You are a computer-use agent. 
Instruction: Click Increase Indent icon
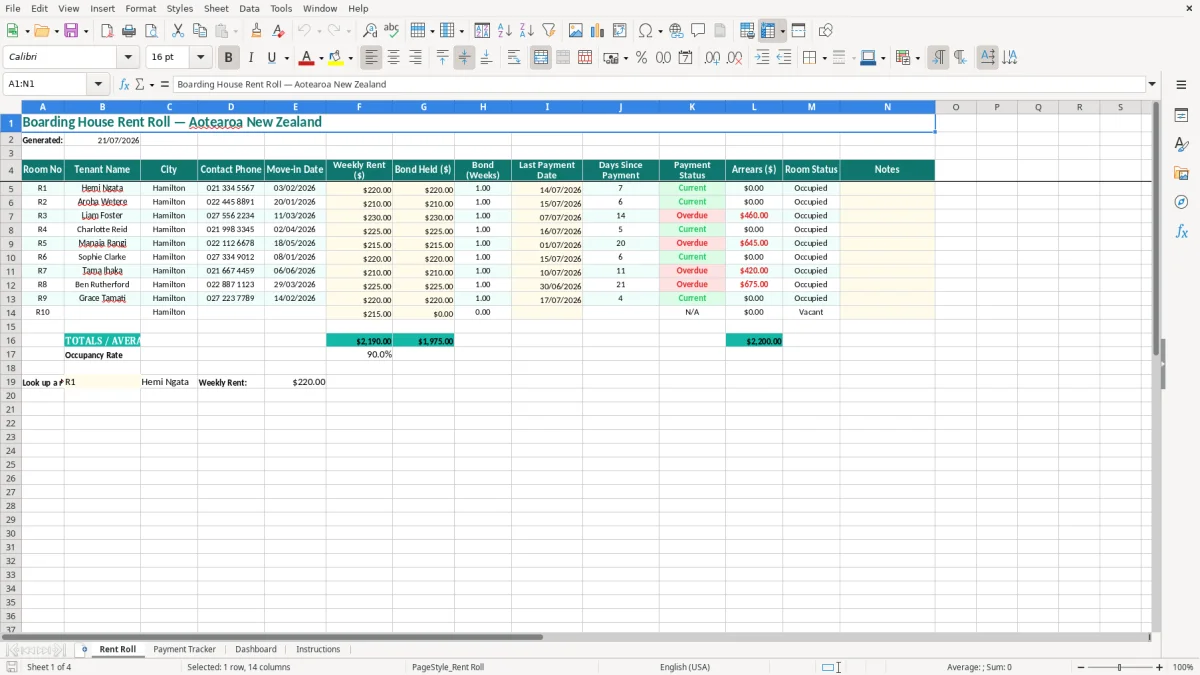(762, 58)
